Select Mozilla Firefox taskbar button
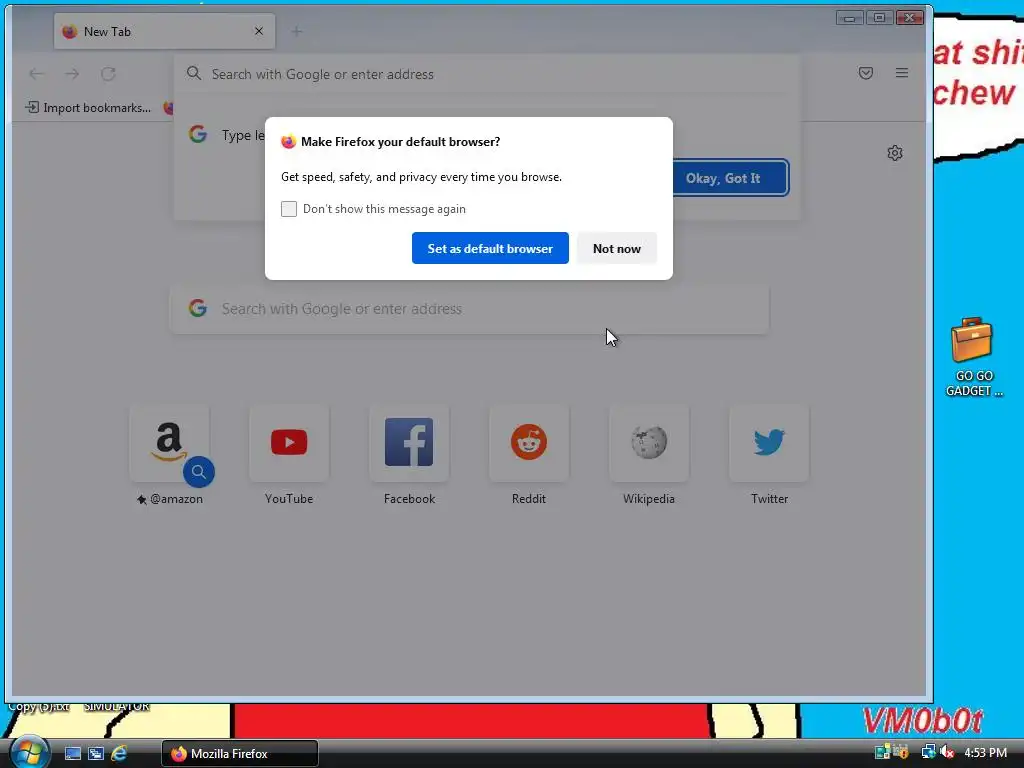The width and height of the screenshot is (1024, 768). [240, 754]
